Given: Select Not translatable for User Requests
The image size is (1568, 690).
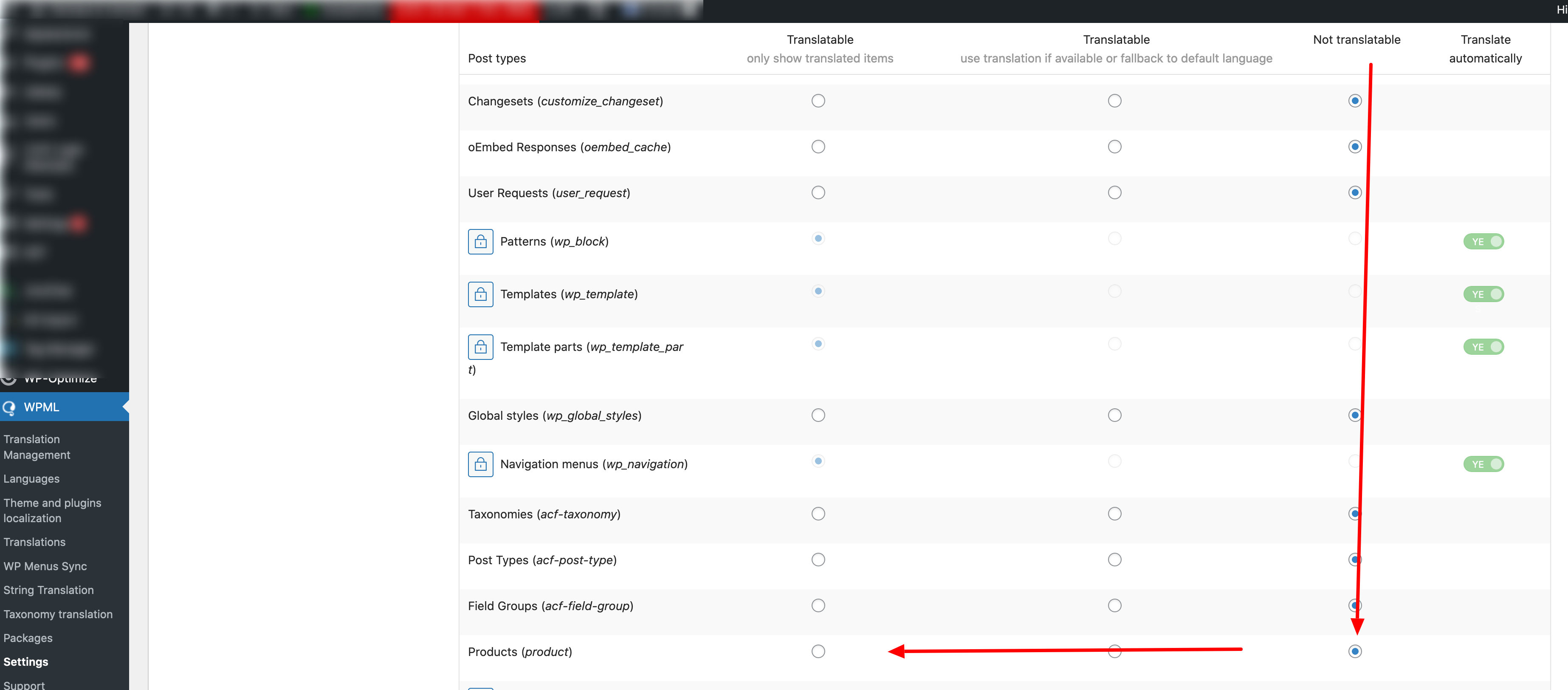Looking at the screenshot, I should click(x=1354, y=193).
